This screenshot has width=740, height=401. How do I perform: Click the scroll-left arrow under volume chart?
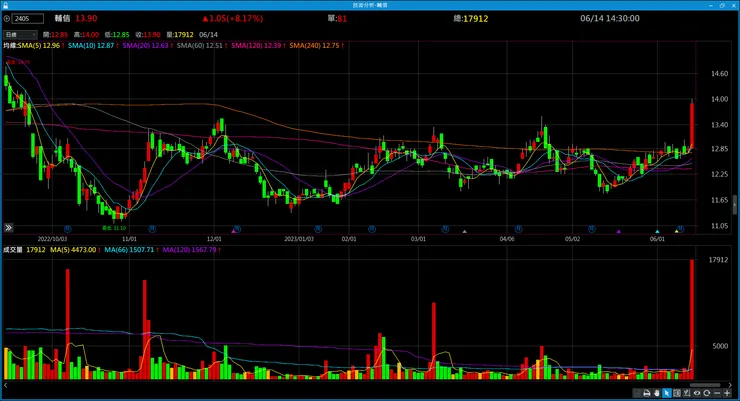pos(6,385)
